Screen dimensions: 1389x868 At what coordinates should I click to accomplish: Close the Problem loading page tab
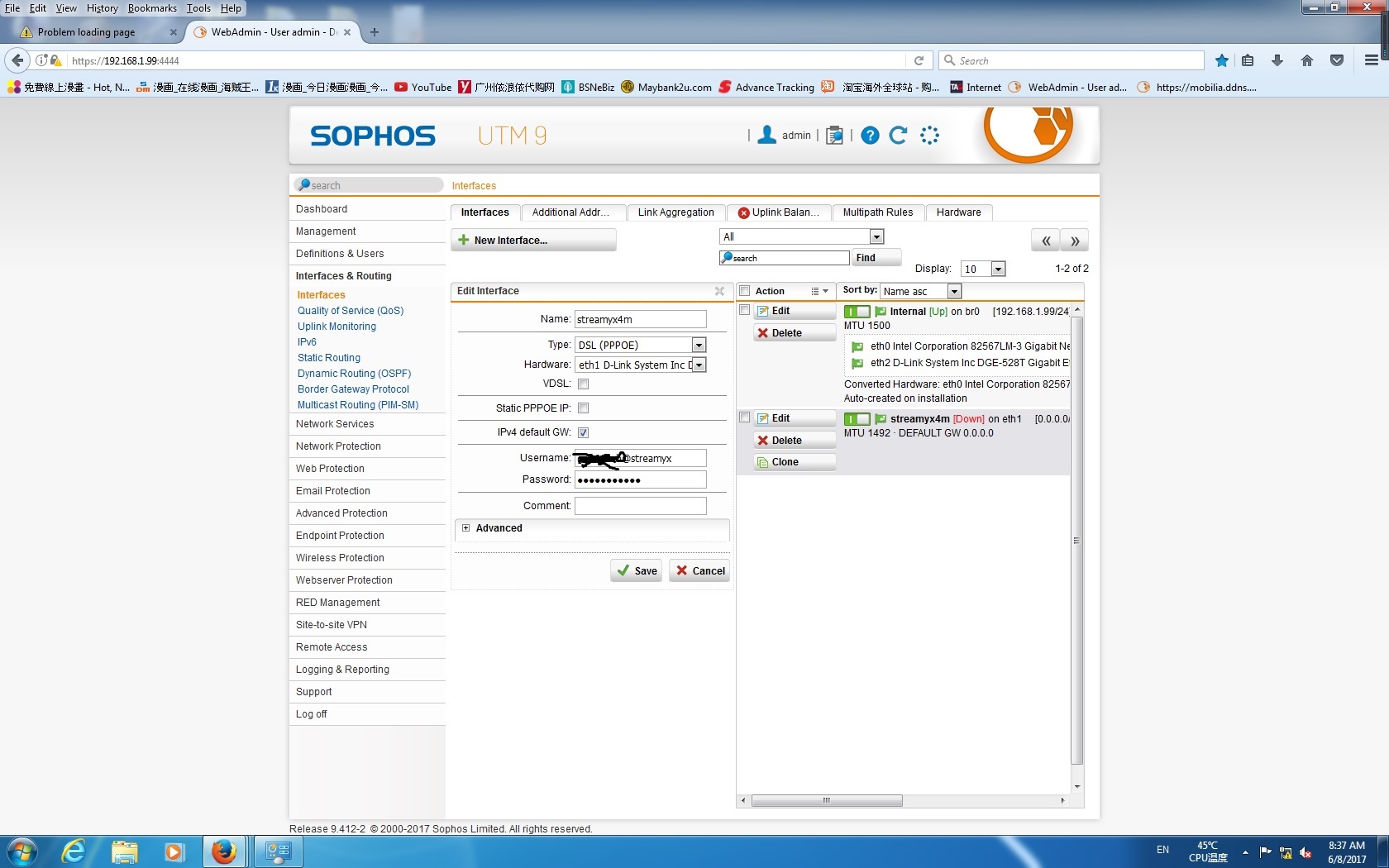point(173,32)
